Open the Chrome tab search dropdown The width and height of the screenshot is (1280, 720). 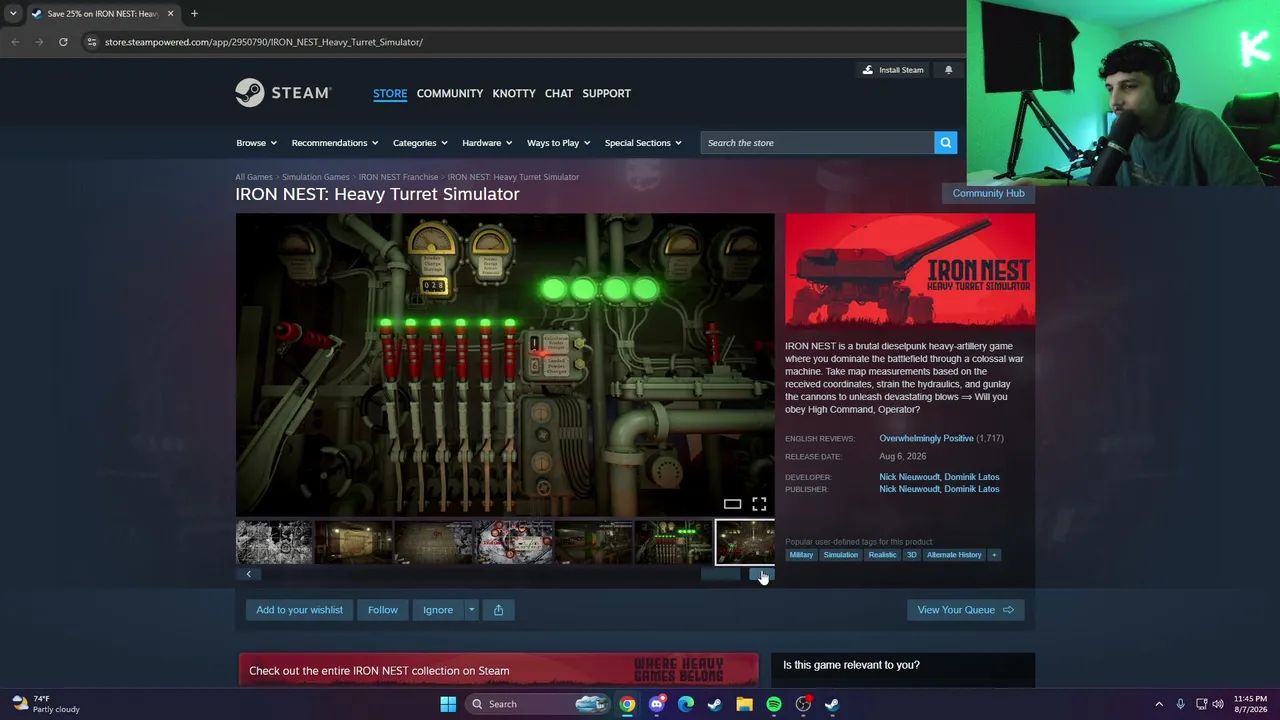point(13,14)
